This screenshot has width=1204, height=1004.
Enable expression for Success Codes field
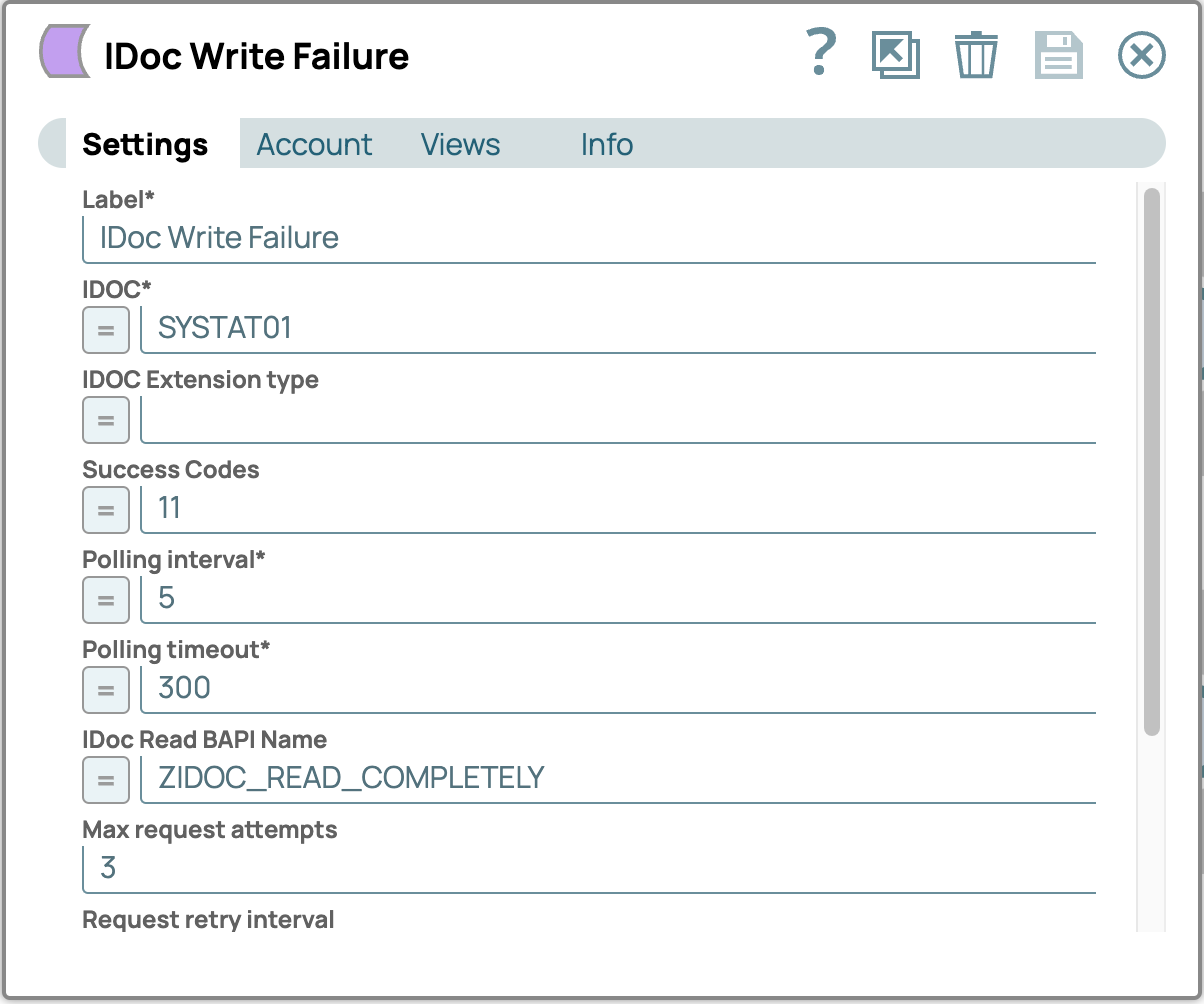click(x=106, y=510)
